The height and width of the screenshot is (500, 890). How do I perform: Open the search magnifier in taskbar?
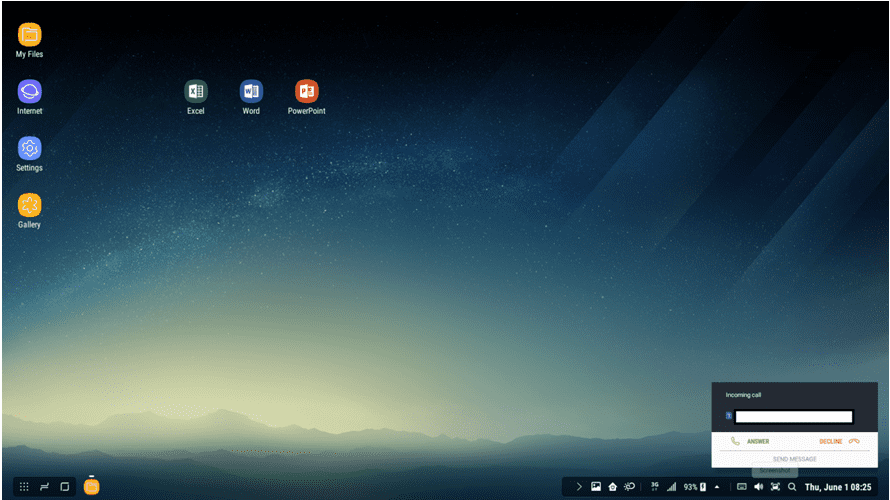(x=792, y=487)
